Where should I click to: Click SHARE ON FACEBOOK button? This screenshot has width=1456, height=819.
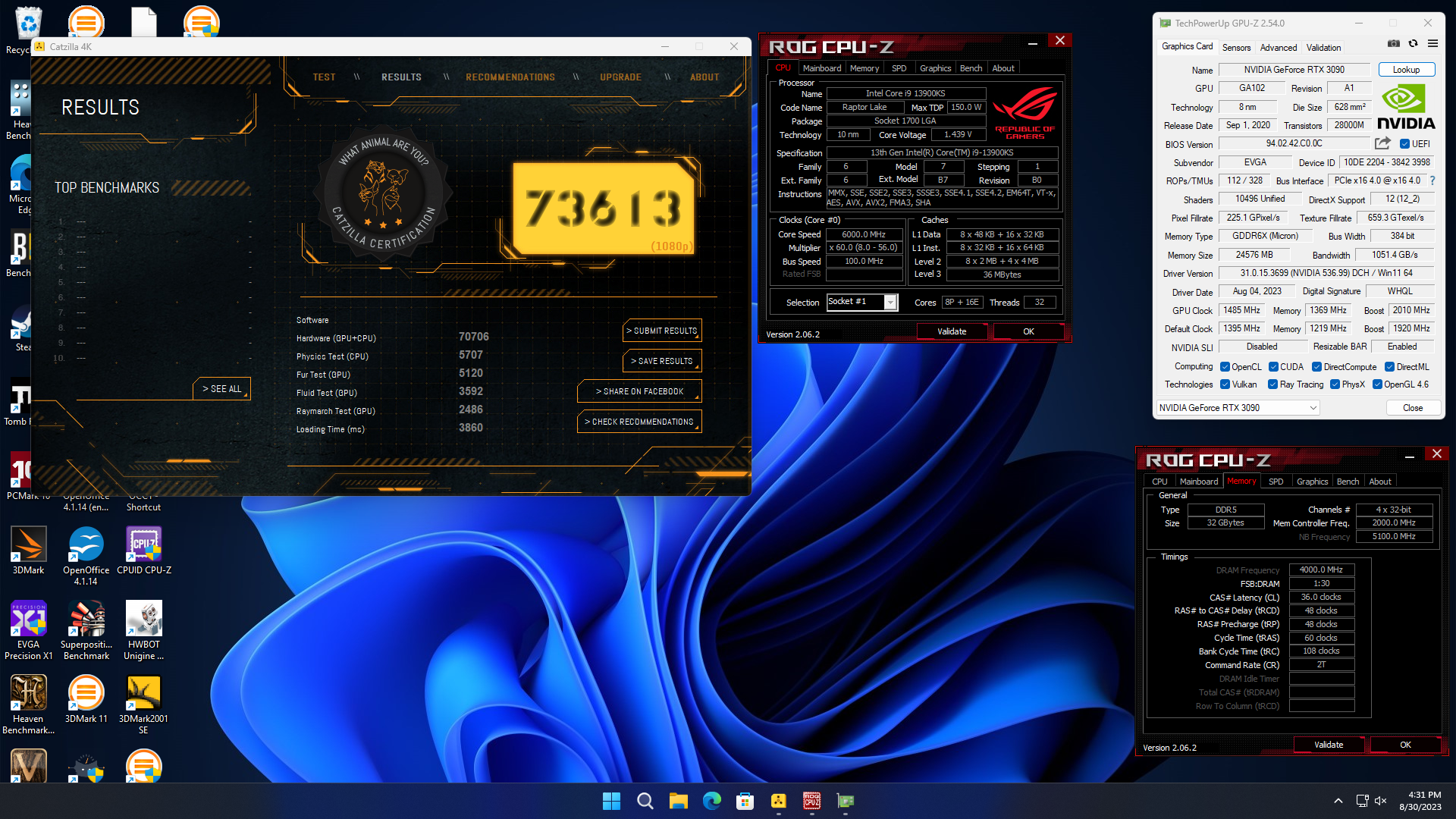pos(639,391)
